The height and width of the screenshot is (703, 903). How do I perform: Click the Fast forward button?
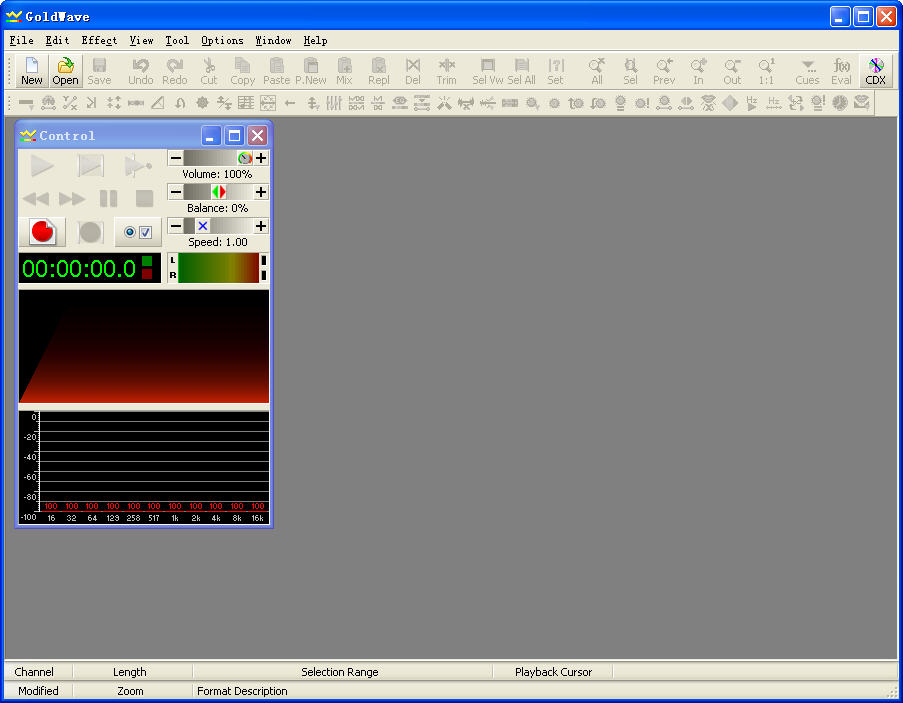[x=72, y=199]
